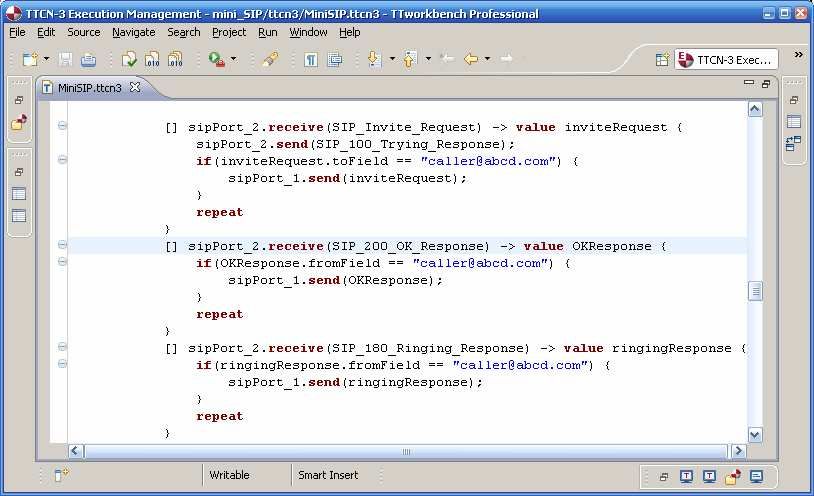Click the New file wizard icon
The image size is (814, 496).
pos(30,59)
